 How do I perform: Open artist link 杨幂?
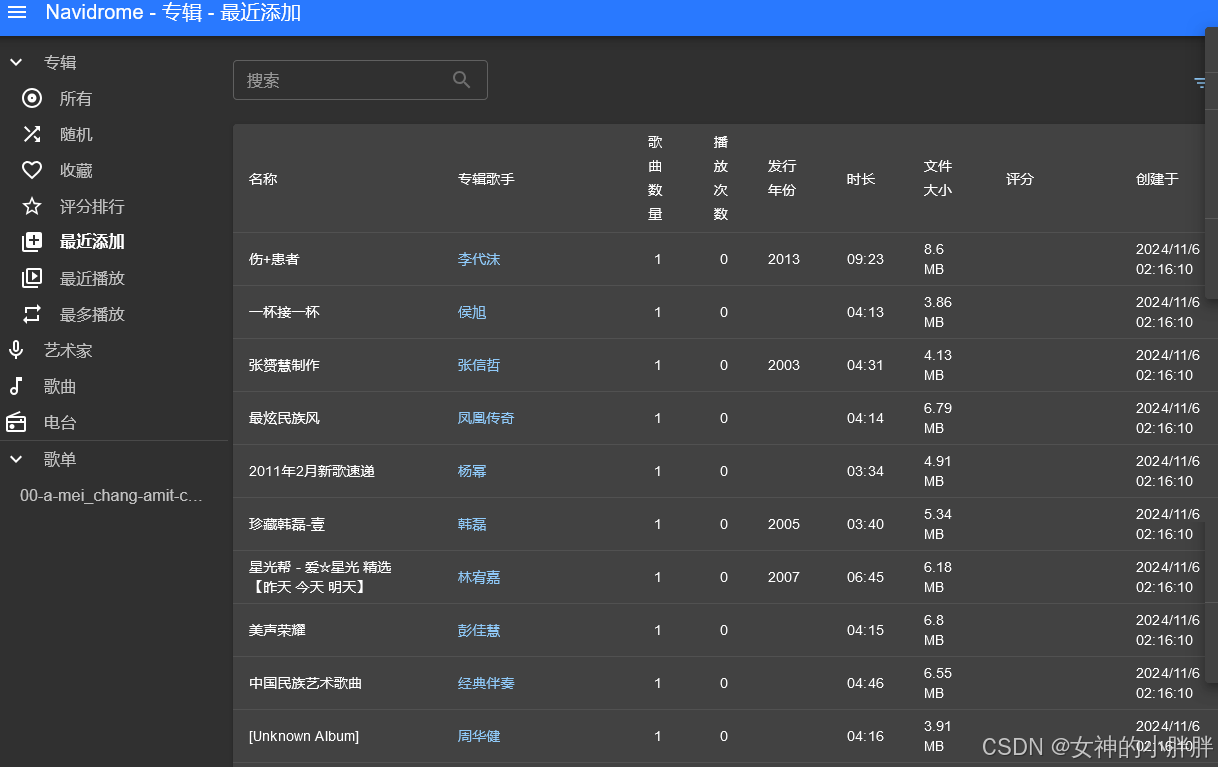(x=472, y=471)
